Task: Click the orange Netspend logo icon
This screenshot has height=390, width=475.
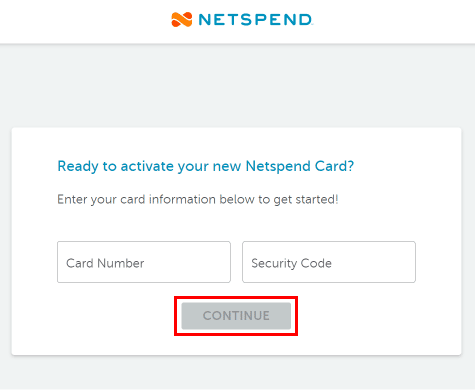Action: coord(182,19)
